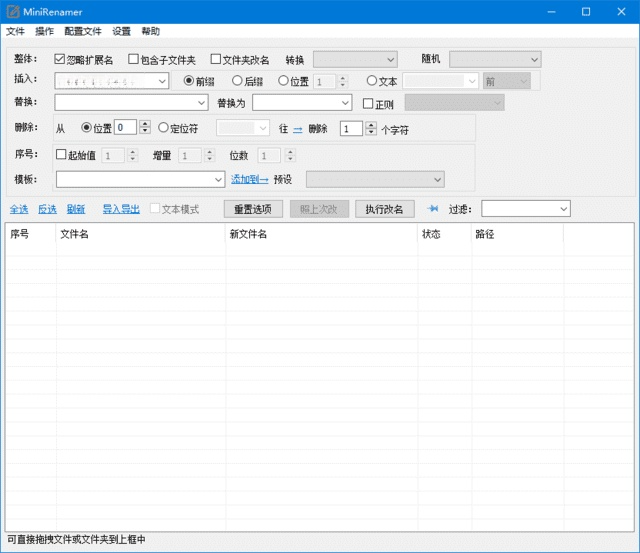Screen dimensions: 640x553
Task: Open the 设置 menu
Action: (121, 31)
